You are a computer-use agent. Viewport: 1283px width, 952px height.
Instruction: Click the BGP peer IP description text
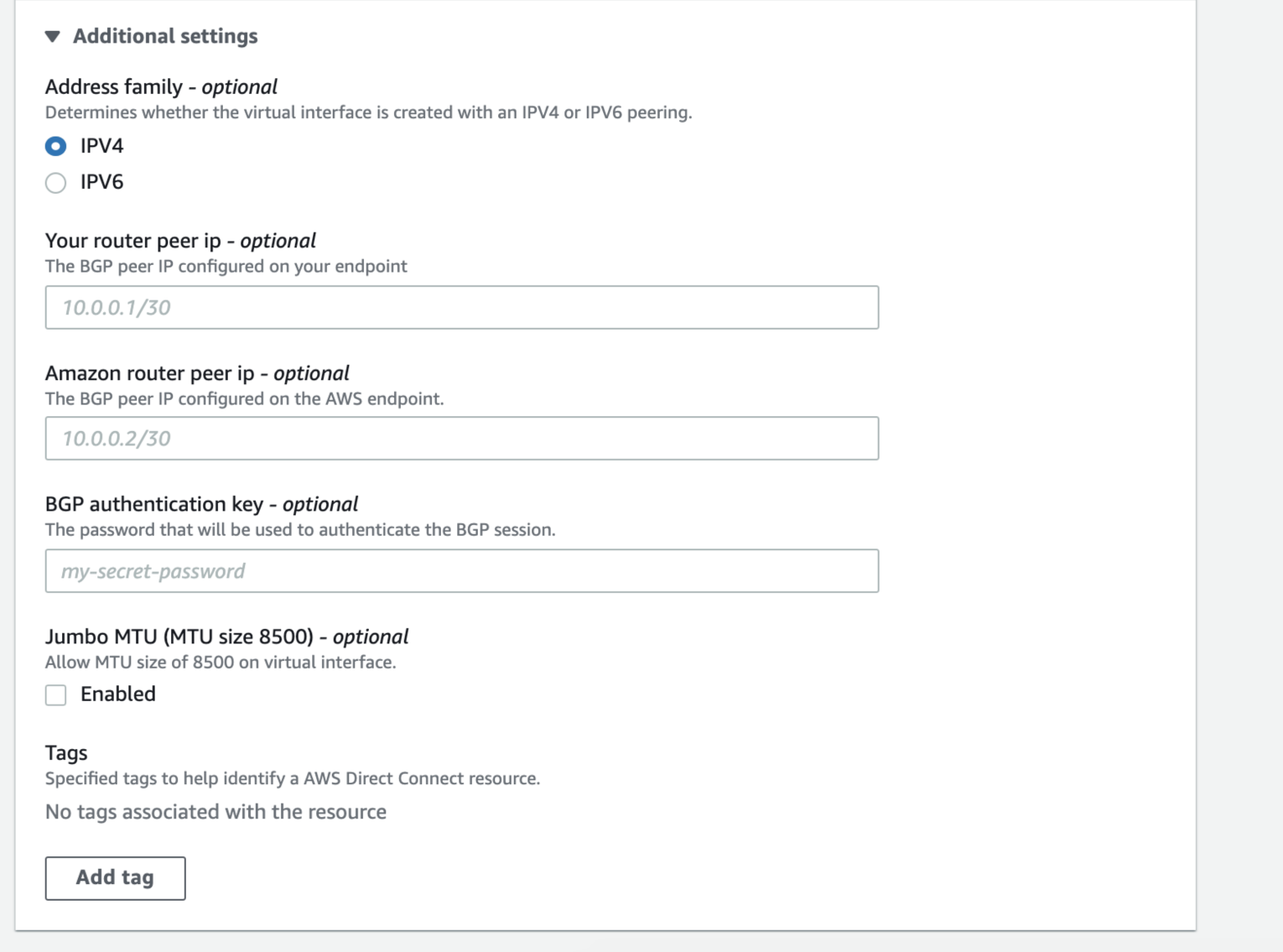(226, 266)
